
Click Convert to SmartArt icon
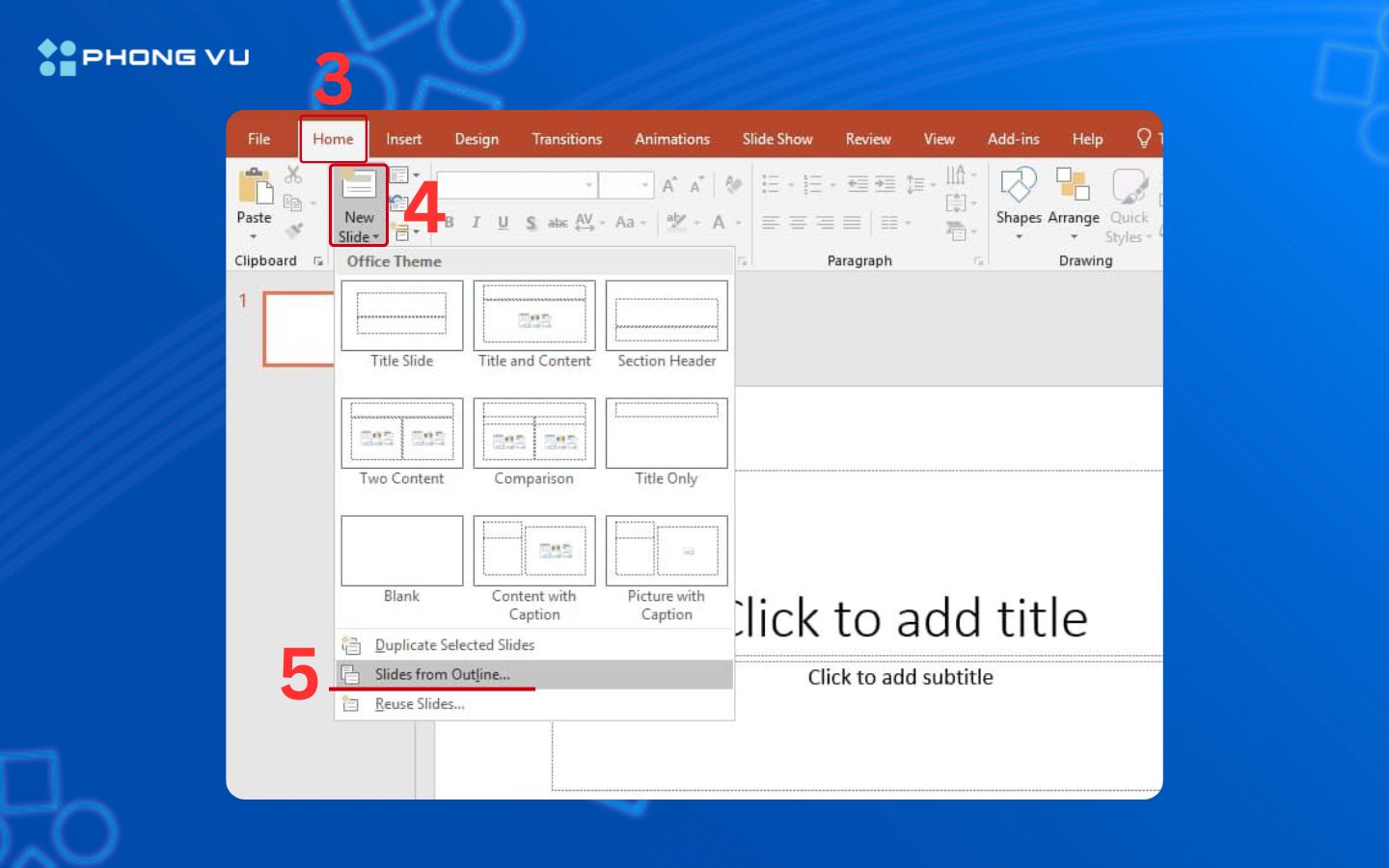click(x=955, y=231)
